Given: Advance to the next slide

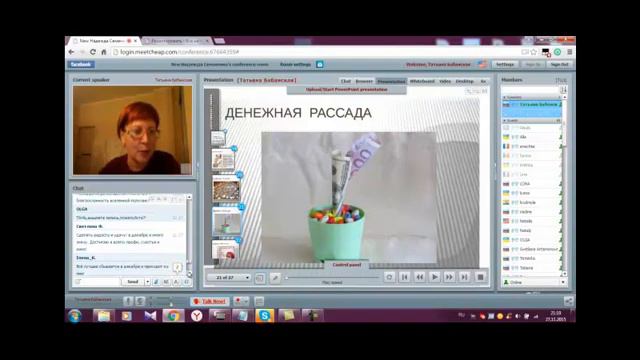Looking at the screenshot, I should (449, 277).
